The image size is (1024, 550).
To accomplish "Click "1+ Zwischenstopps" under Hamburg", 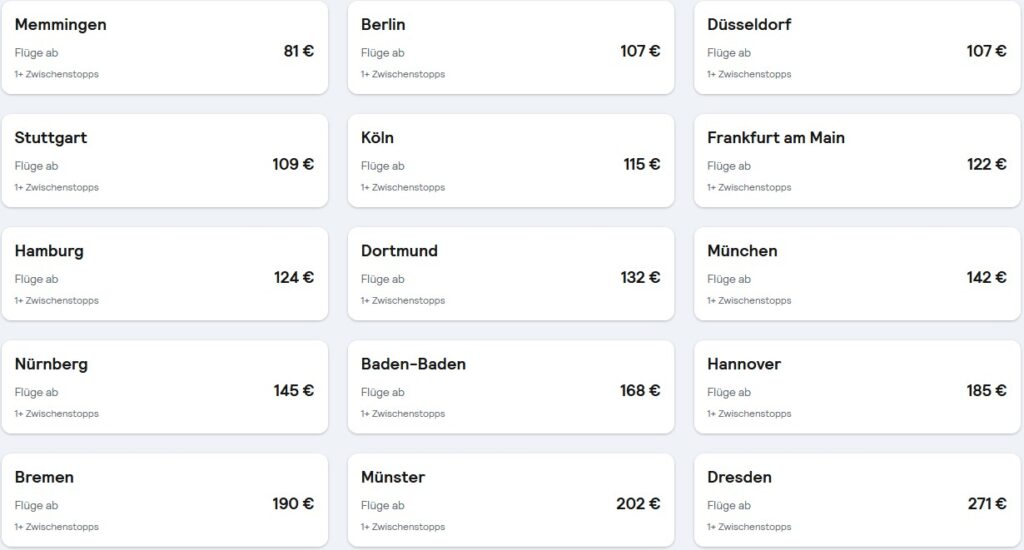I will pyautogui.click(x=56, y=301).
